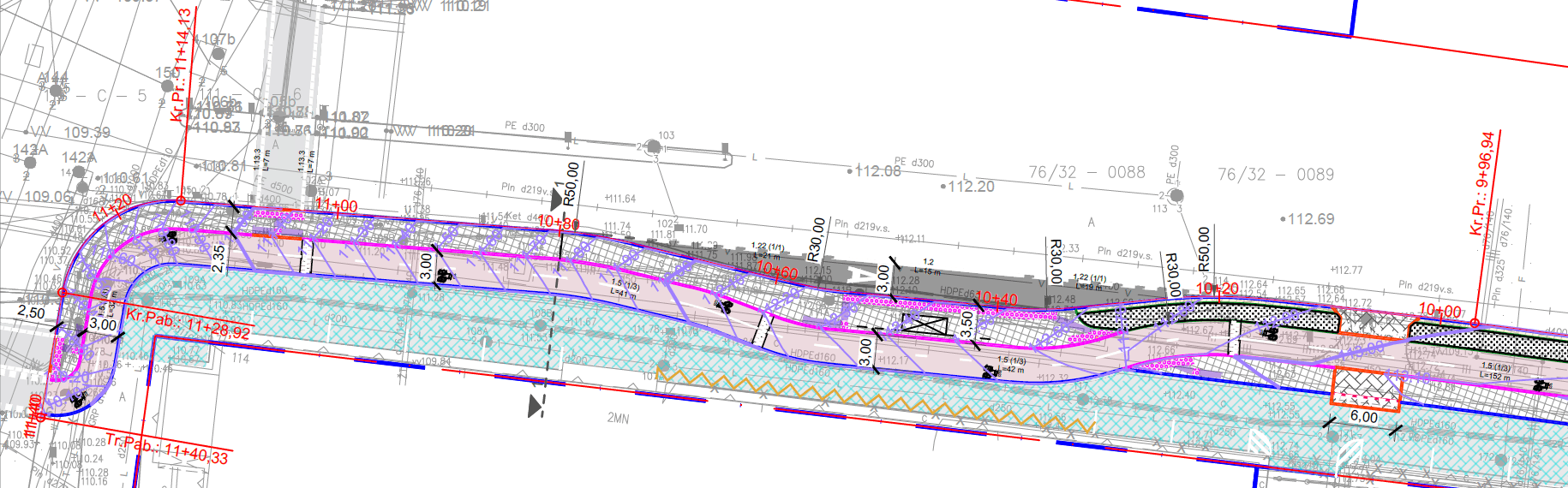Image resolution: width=1568 pixels, height=488 pixels.
Task: Select the bicycle symbol beside the 2,35 dimension
Action: click(x=172, y=237)
